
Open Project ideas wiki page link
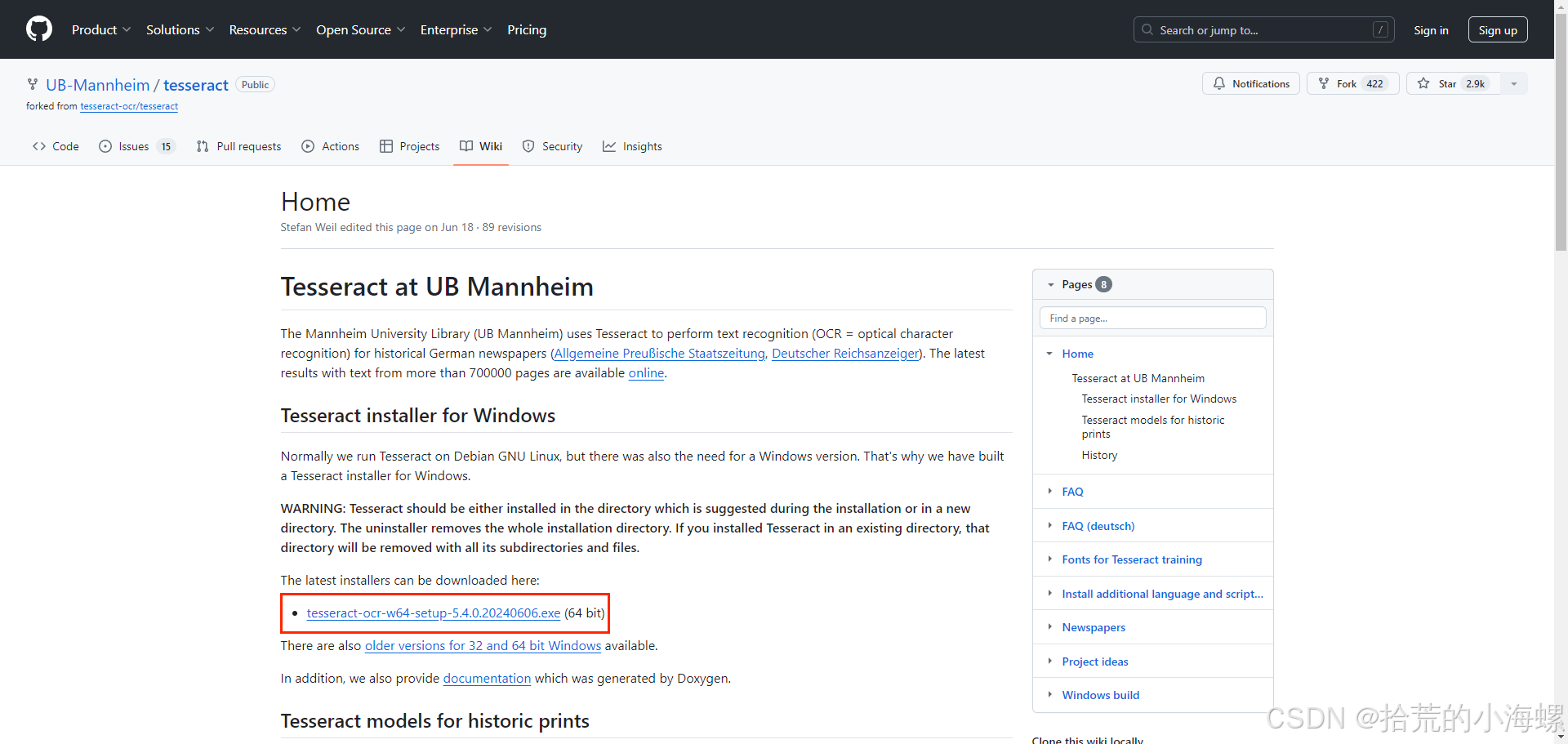pyautogui.click(x=1094, y=662)
